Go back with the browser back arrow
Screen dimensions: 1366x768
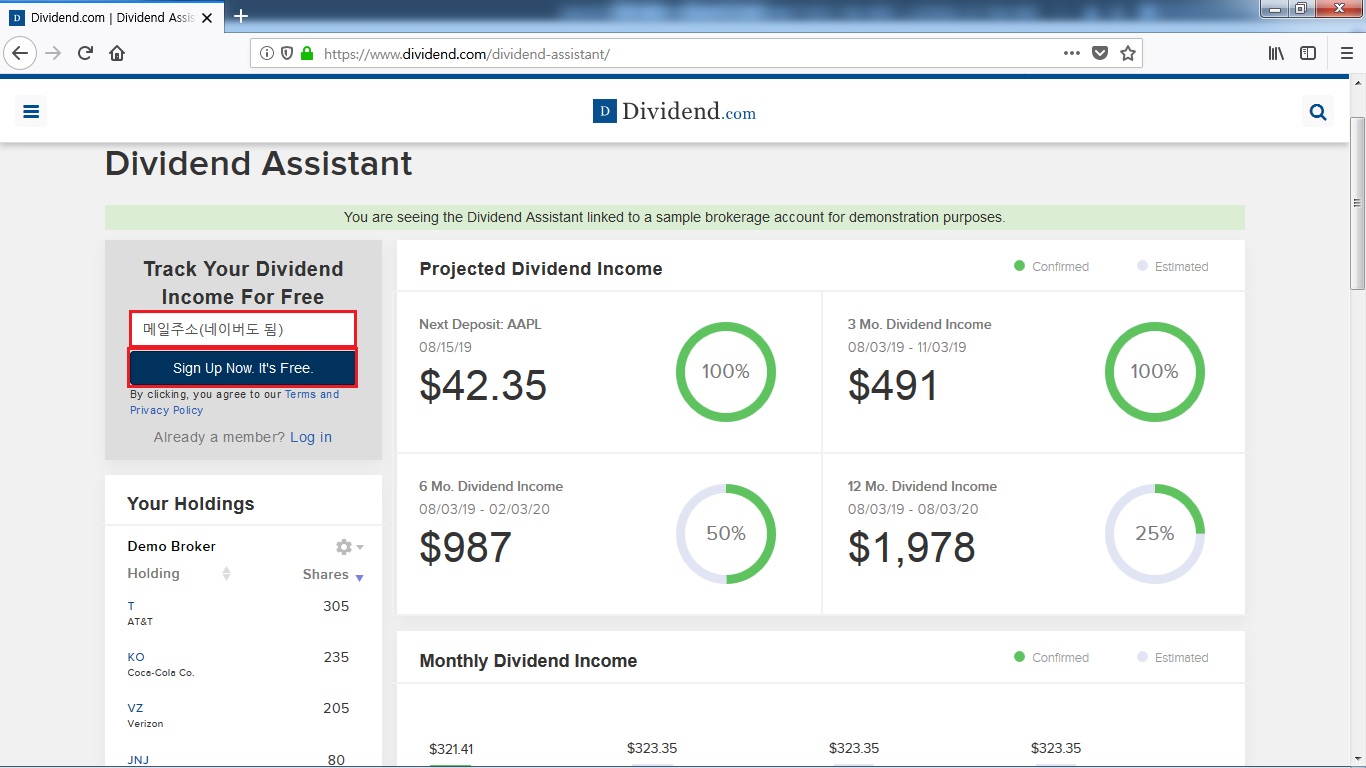tap(20, 53)
